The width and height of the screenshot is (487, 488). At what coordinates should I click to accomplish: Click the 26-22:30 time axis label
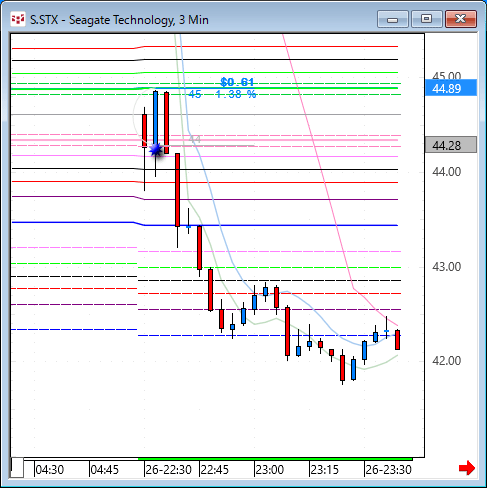[169, 470]
